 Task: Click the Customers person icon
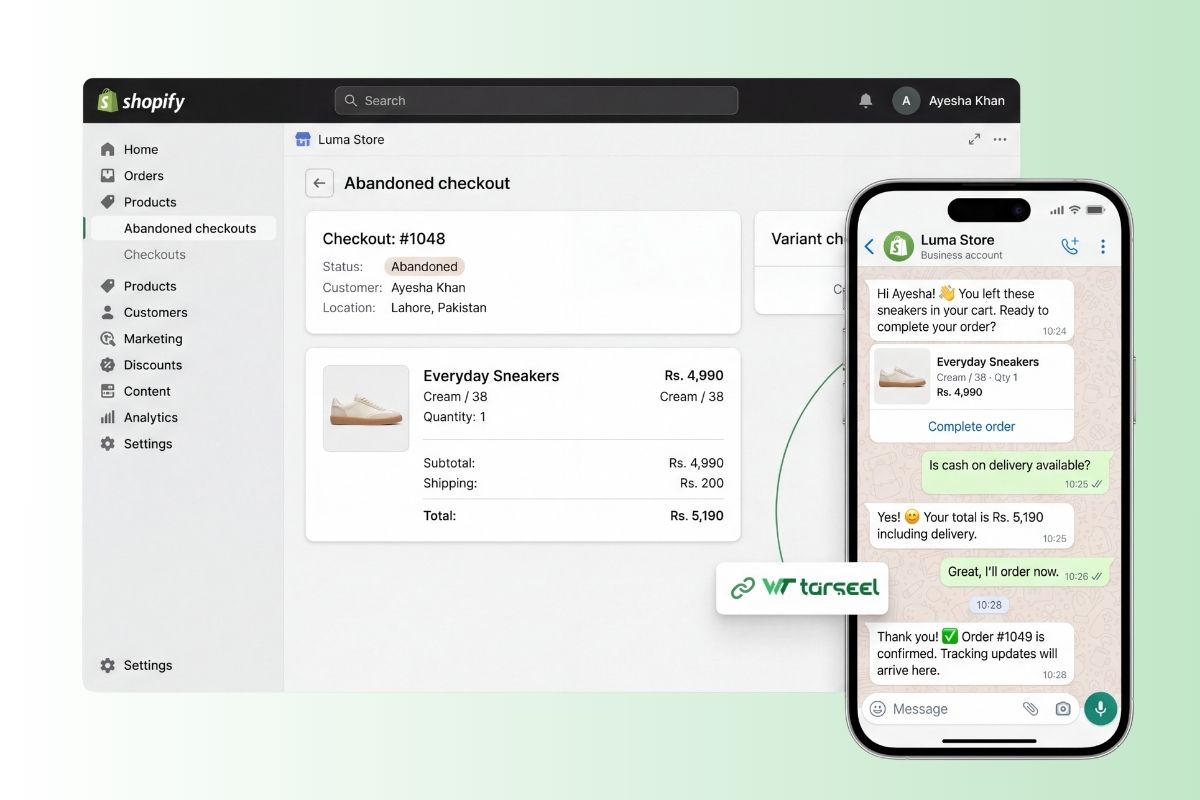click(108, 312)
